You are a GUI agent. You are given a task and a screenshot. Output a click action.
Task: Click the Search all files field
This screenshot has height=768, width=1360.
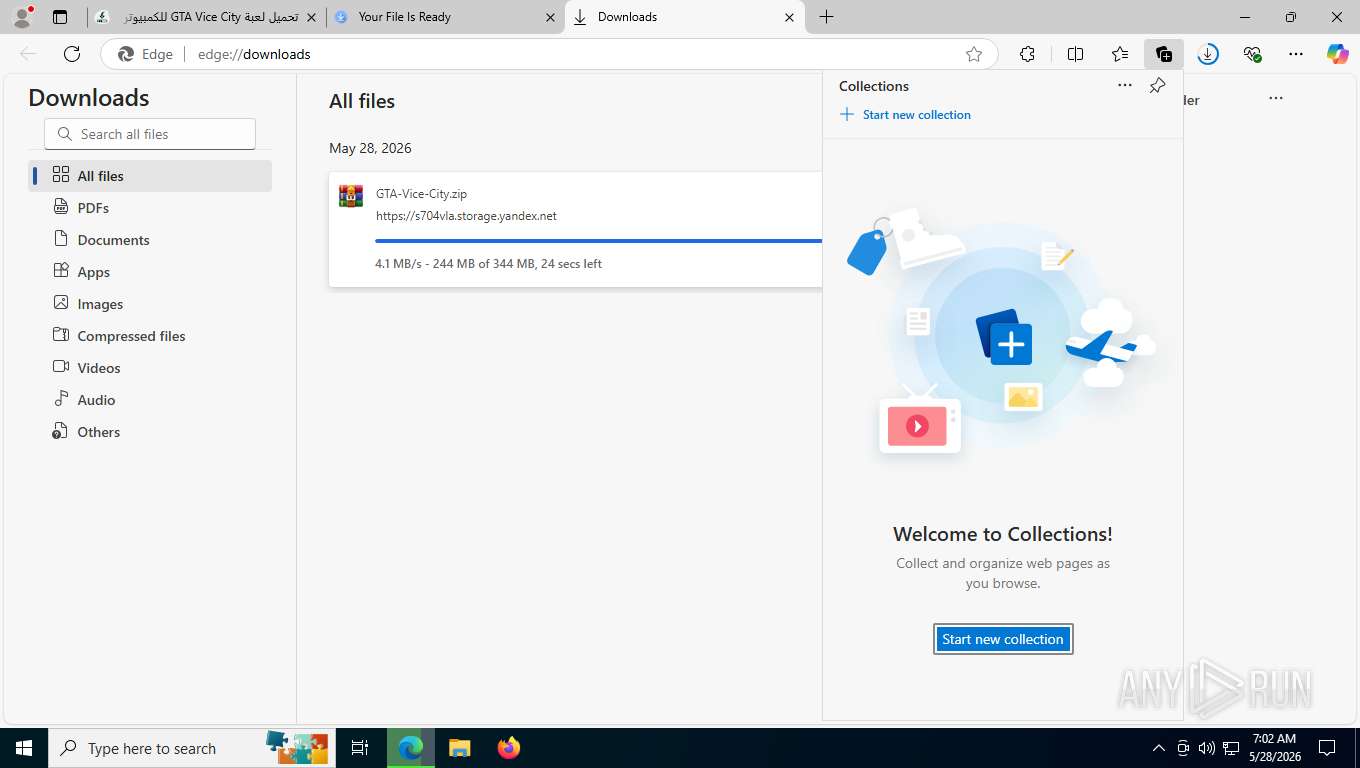(150, 134)
